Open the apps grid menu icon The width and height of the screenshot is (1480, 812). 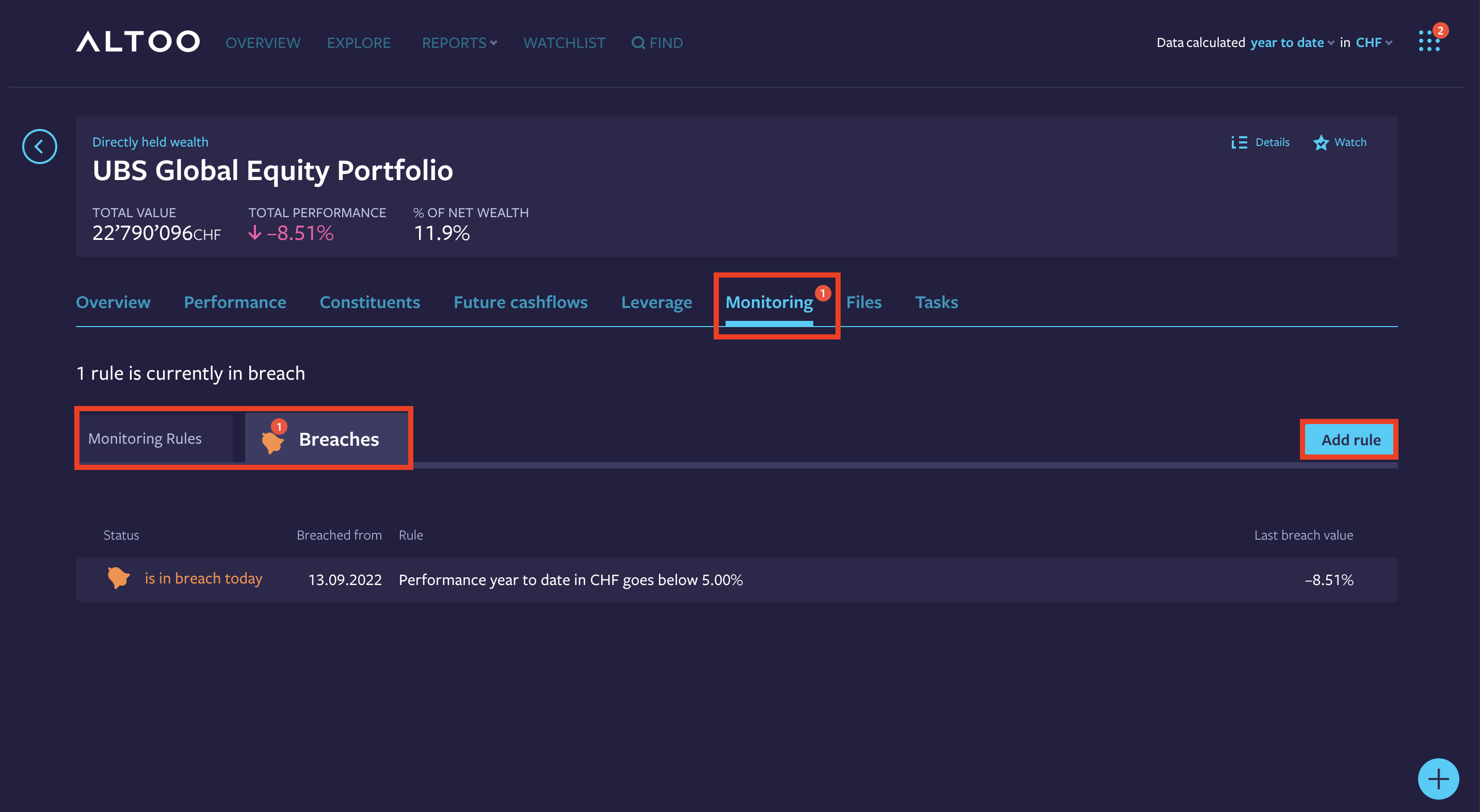(1429, 41)
